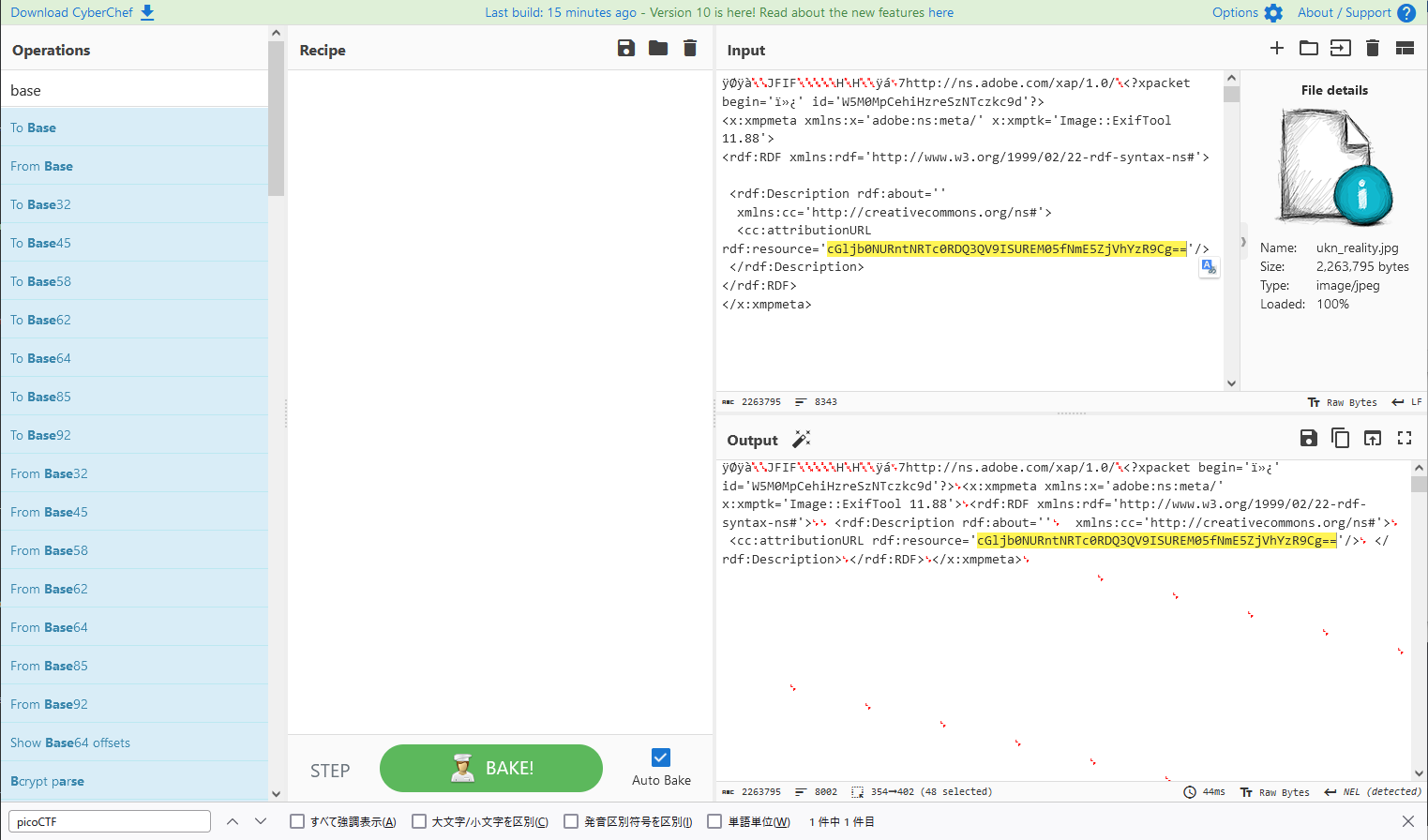Replace input with output icon
The image size is (1428, 840).
tap(1373, 438)
